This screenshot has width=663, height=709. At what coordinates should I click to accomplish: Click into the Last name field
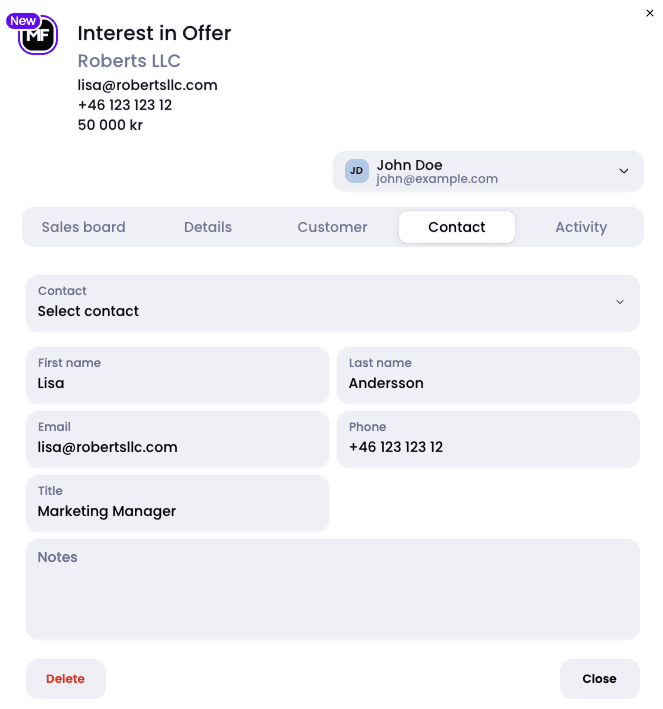pyautogui.click(x=488, y=383)
